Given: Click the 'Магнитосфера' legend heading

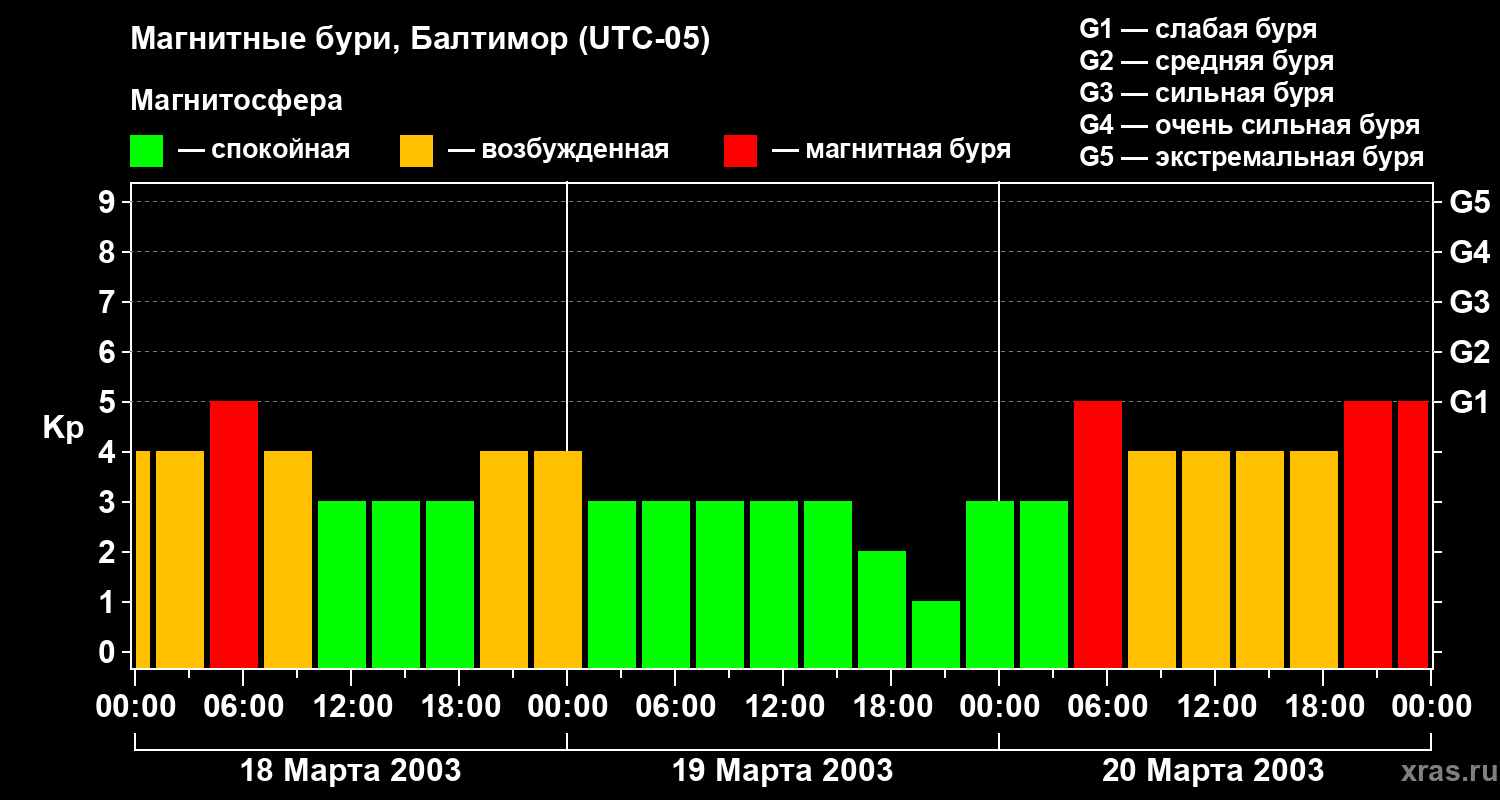Looking at the screenshot, I should click(x=237, y=101).
